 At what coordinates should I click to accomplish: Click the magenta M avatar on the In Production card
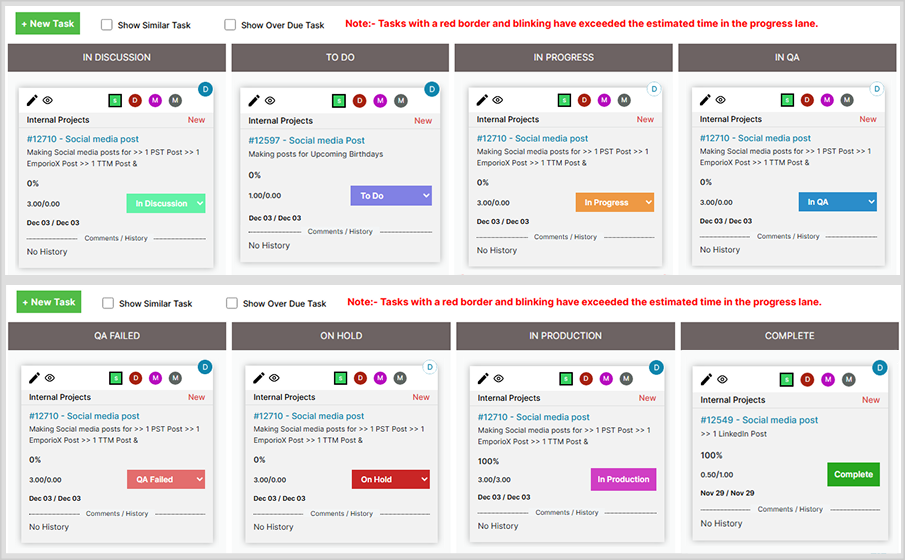[x=606, y=379]
